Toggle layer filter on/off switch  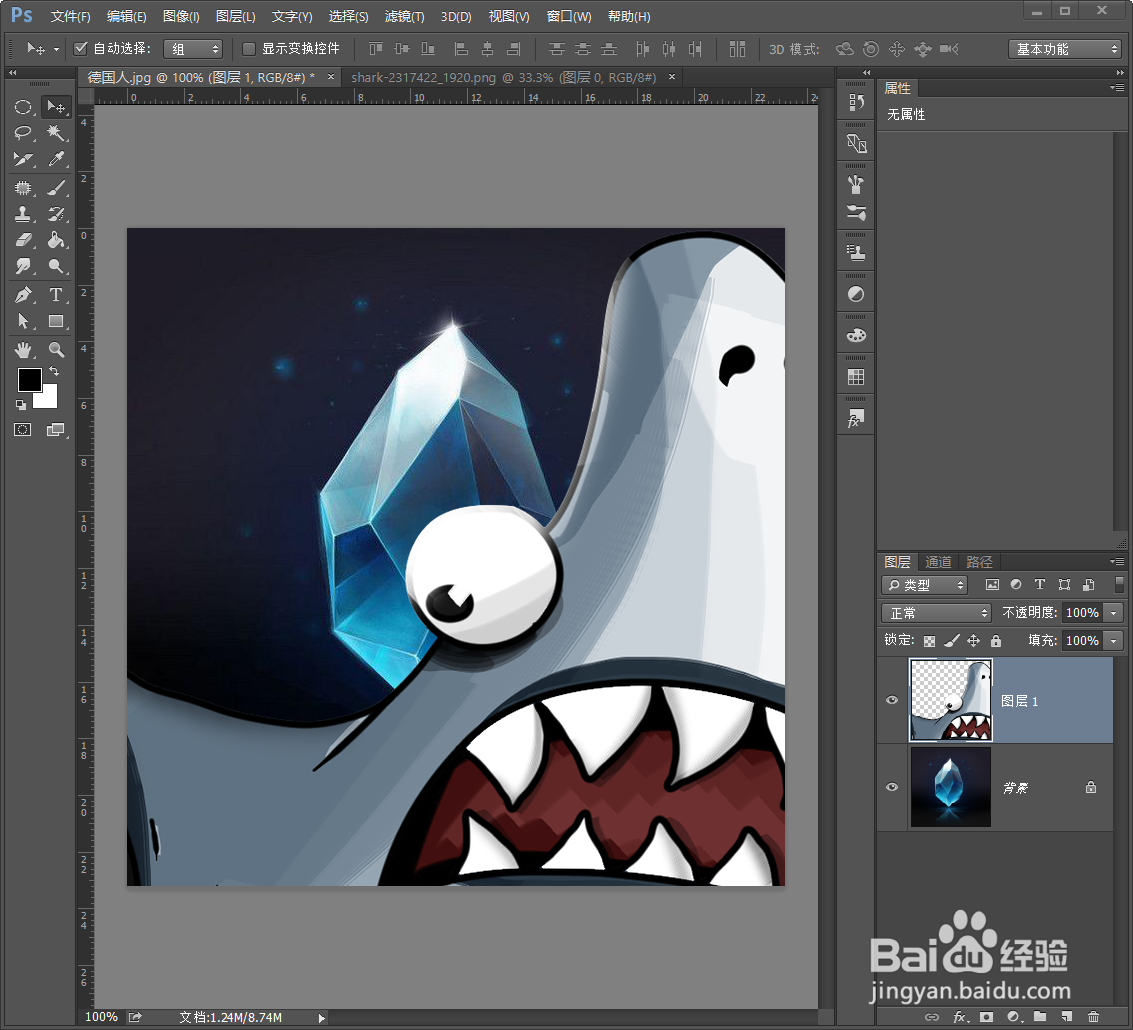(1119, 584)
